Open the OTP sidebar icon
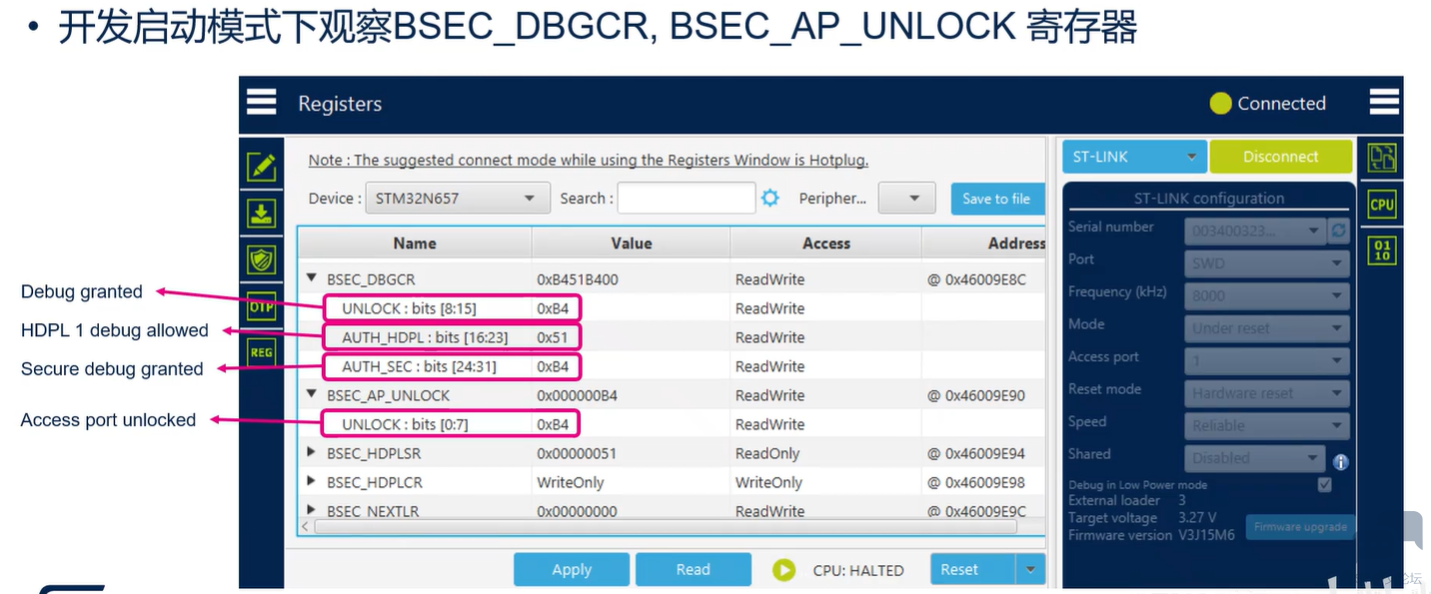The width and height of the screenshot is (1431, 594). pos(262,307)
